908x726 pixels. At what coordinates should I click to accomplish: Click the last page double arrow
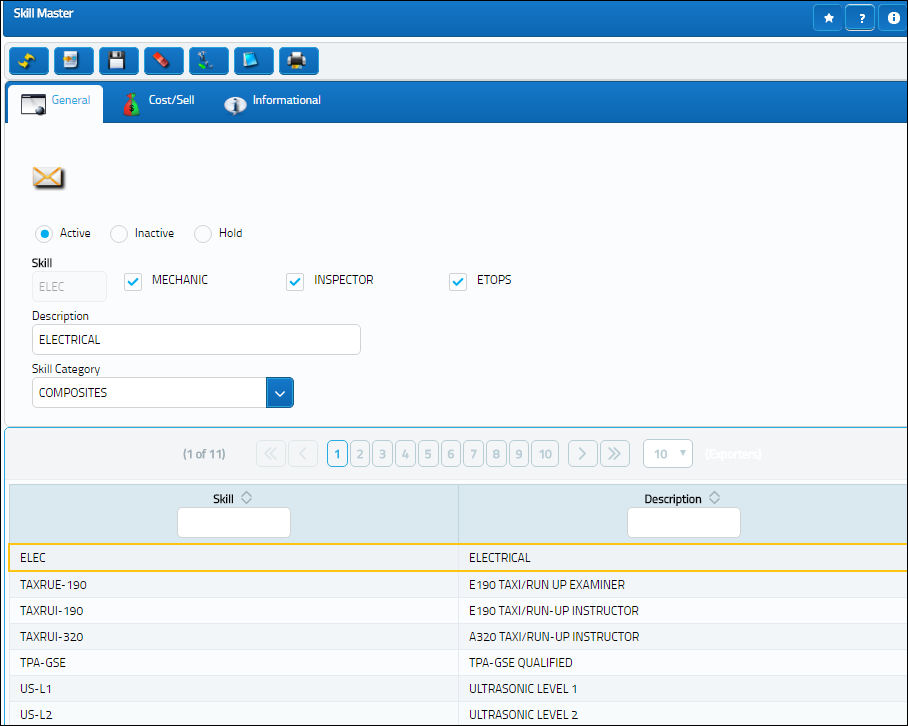(x=614, y=454)
